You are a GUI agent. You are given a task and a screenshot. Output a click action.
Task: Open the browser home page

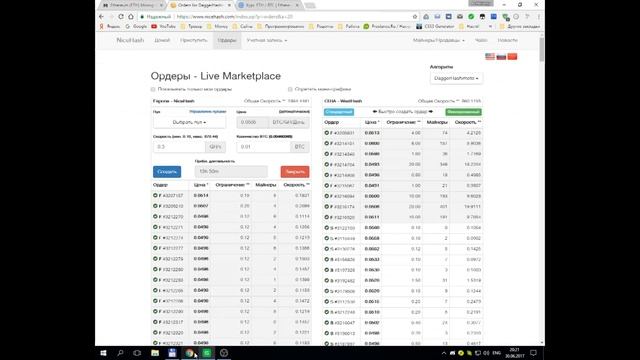[x=131, y=17]
